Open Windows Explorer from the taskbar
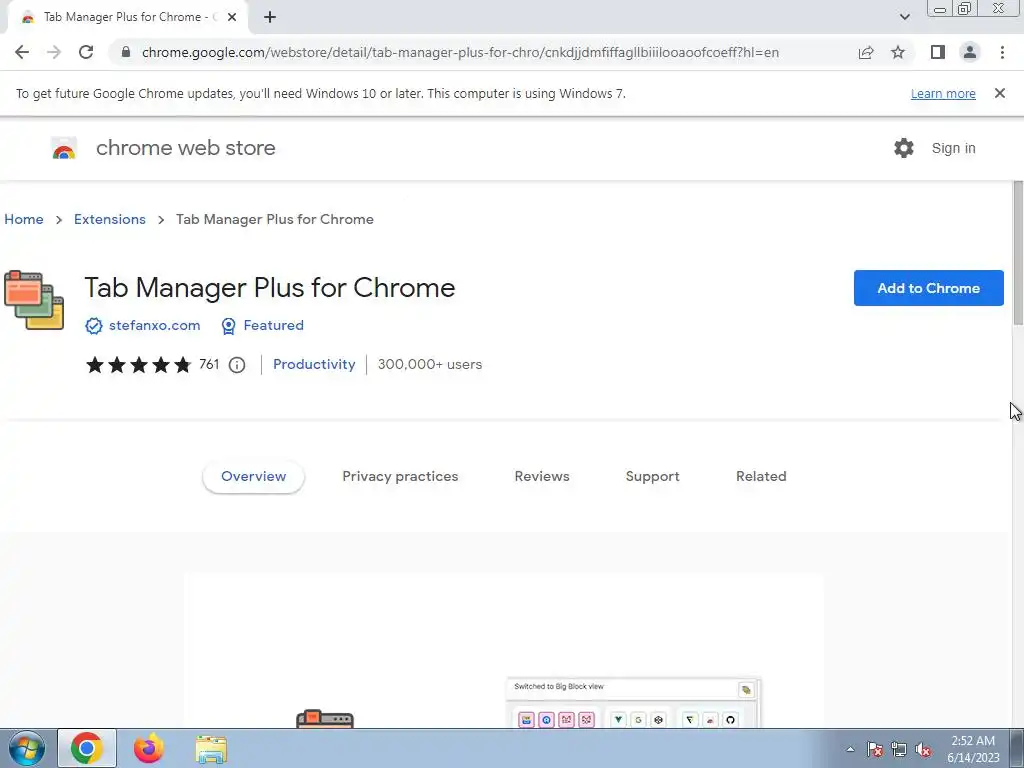Image resolution: width=1024 pixels, height=768 pixels. pyautogui.click(x=212, y=749)
